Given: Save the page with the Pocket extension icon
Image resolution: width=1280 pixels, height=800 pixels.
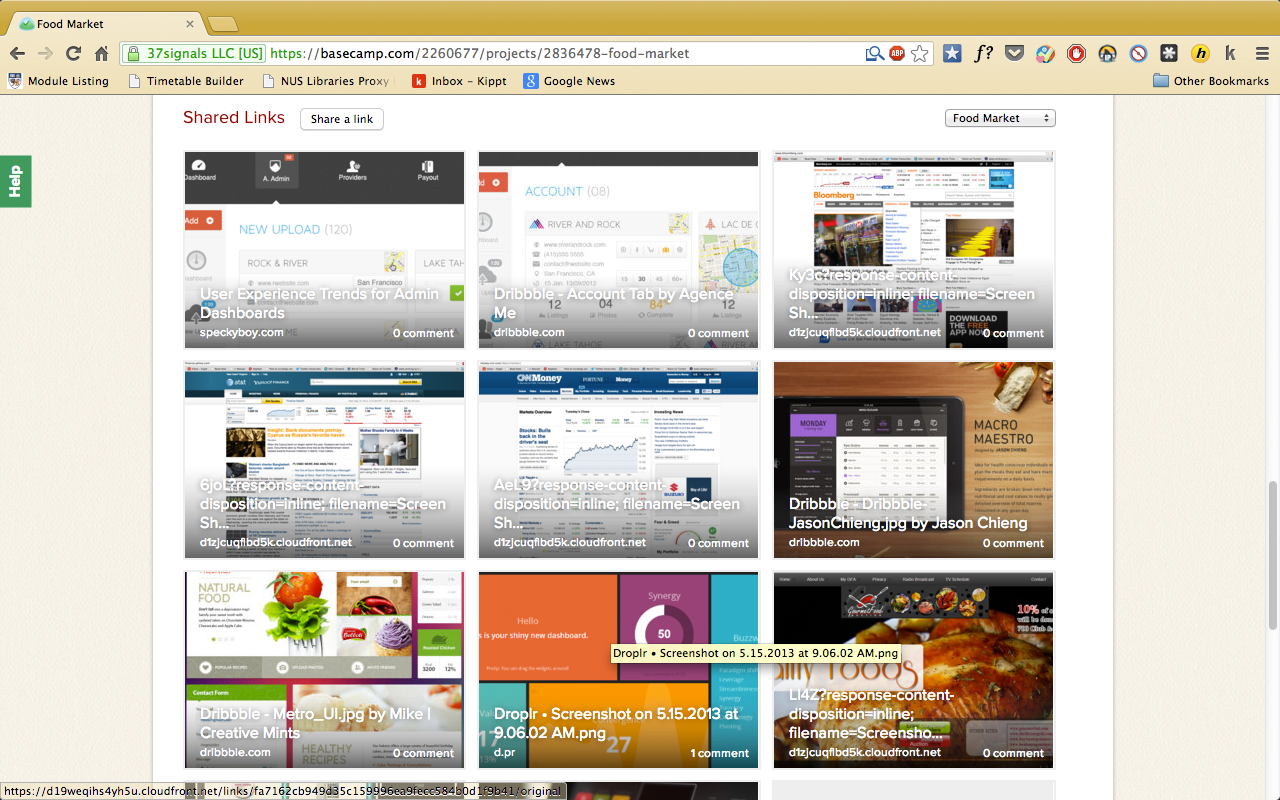Looking at the screenshot, I should click(1015, 53).
